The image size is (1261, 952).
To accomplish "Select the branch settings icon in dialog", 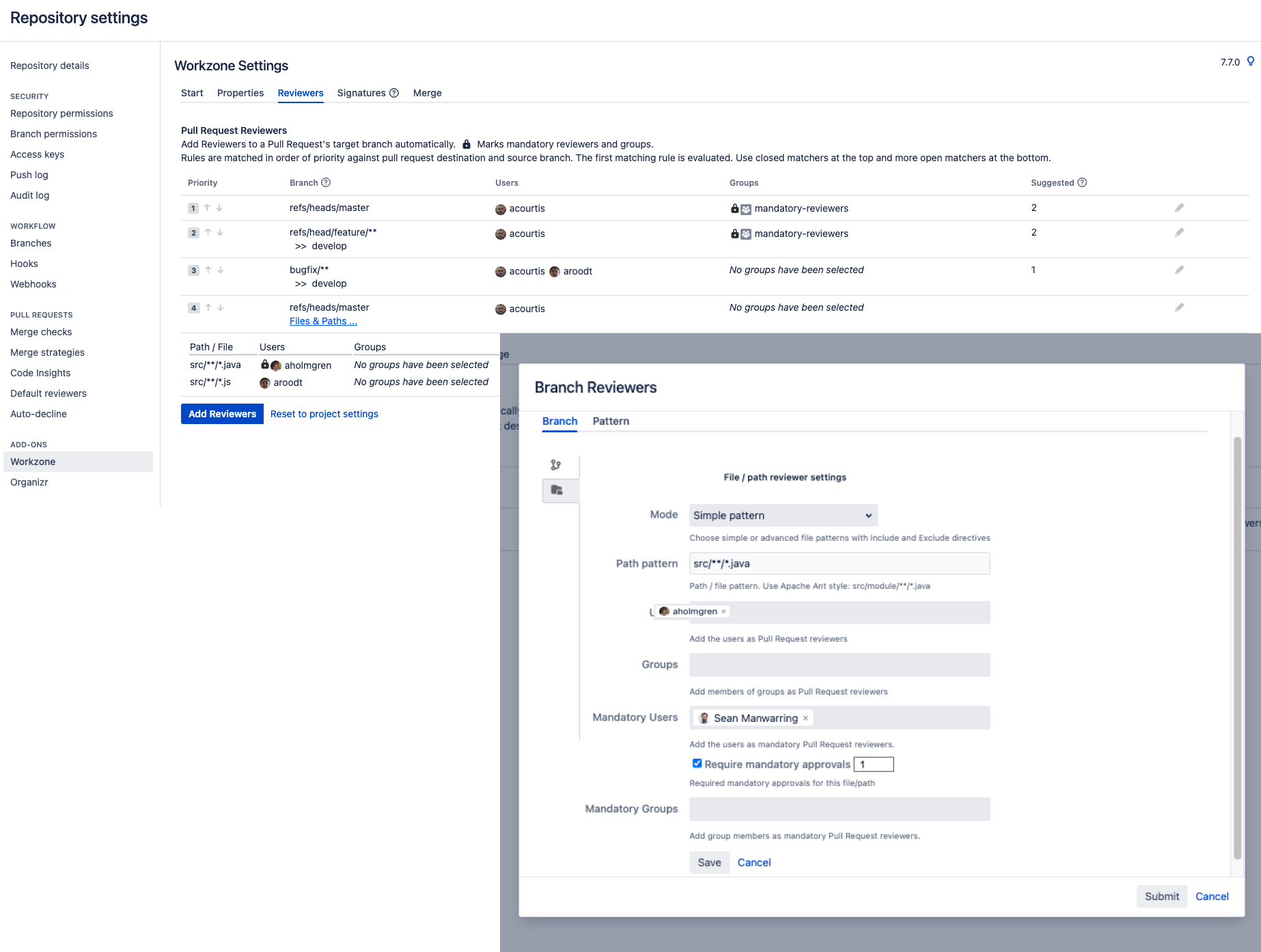I will tap(556, 465).
